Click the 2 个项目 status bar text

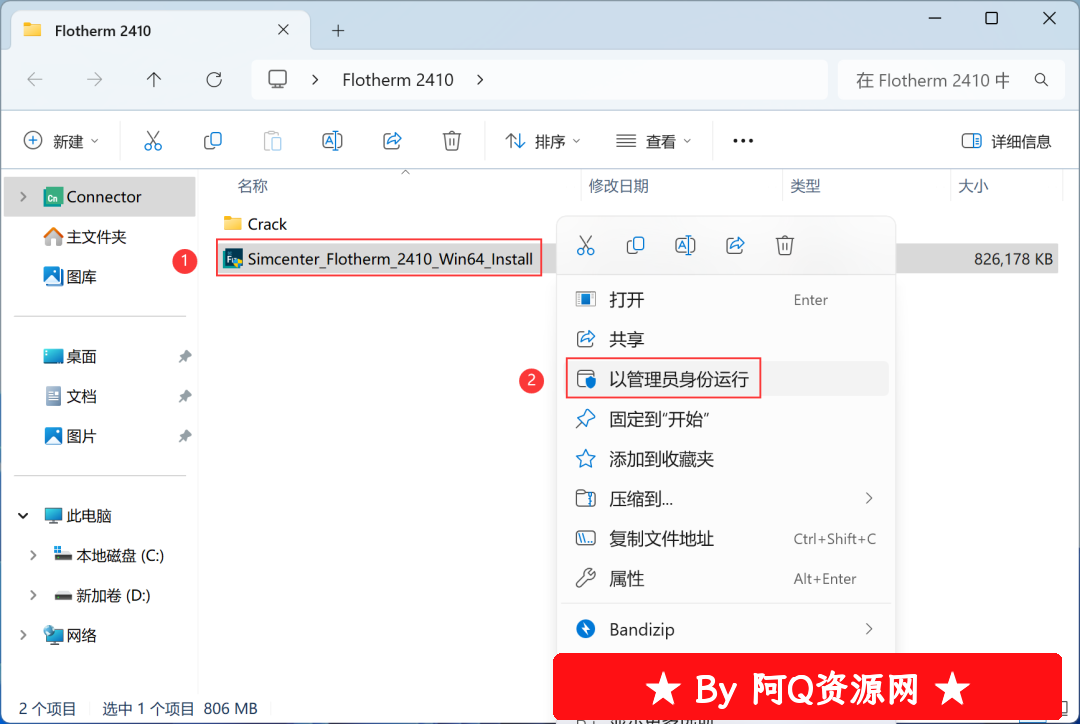coord(48,709)
